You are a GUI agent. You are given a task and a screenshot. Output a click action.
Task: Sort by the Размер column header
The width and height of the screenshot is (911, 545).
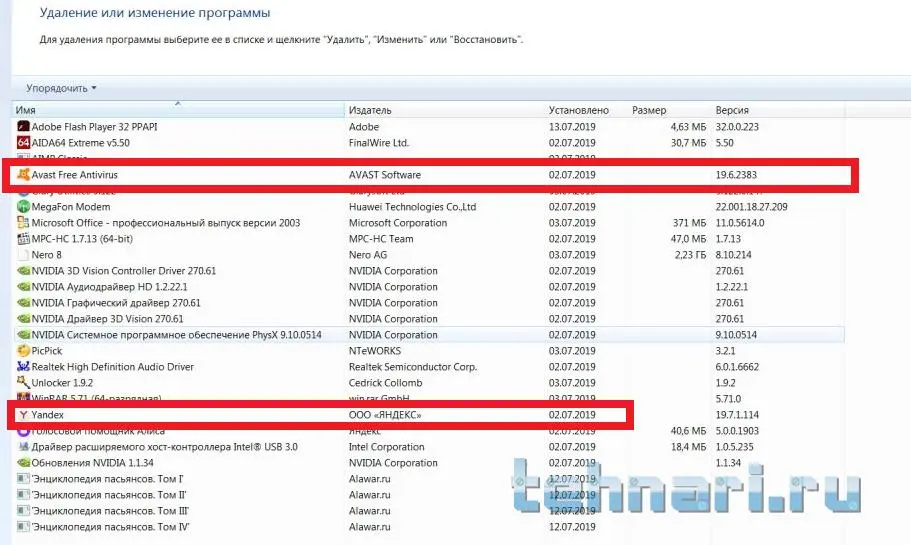click(670, 110)
